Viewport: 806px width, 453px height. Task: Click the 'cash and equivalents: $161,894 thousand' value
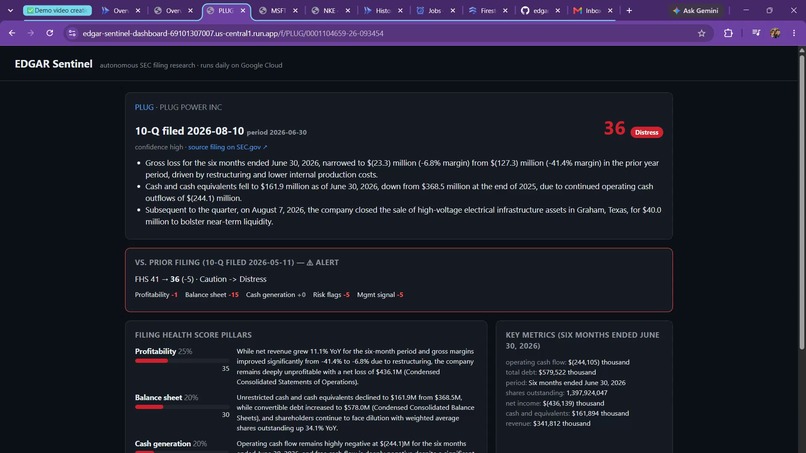(567, 413)
